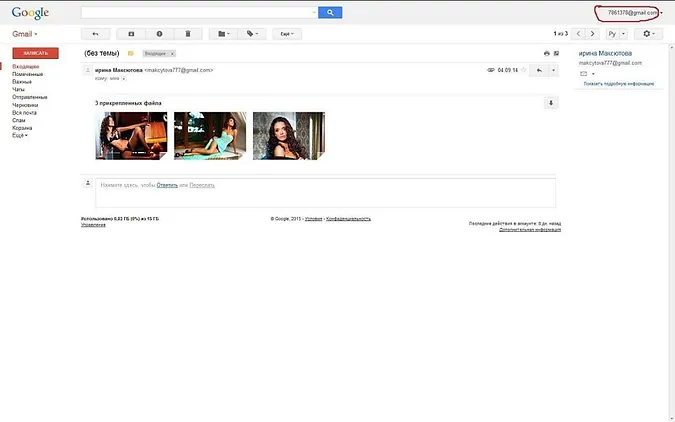Toggle the yellow importance marker
The width and height of the screenshot is (675, 422).
[x=130, y=53]
